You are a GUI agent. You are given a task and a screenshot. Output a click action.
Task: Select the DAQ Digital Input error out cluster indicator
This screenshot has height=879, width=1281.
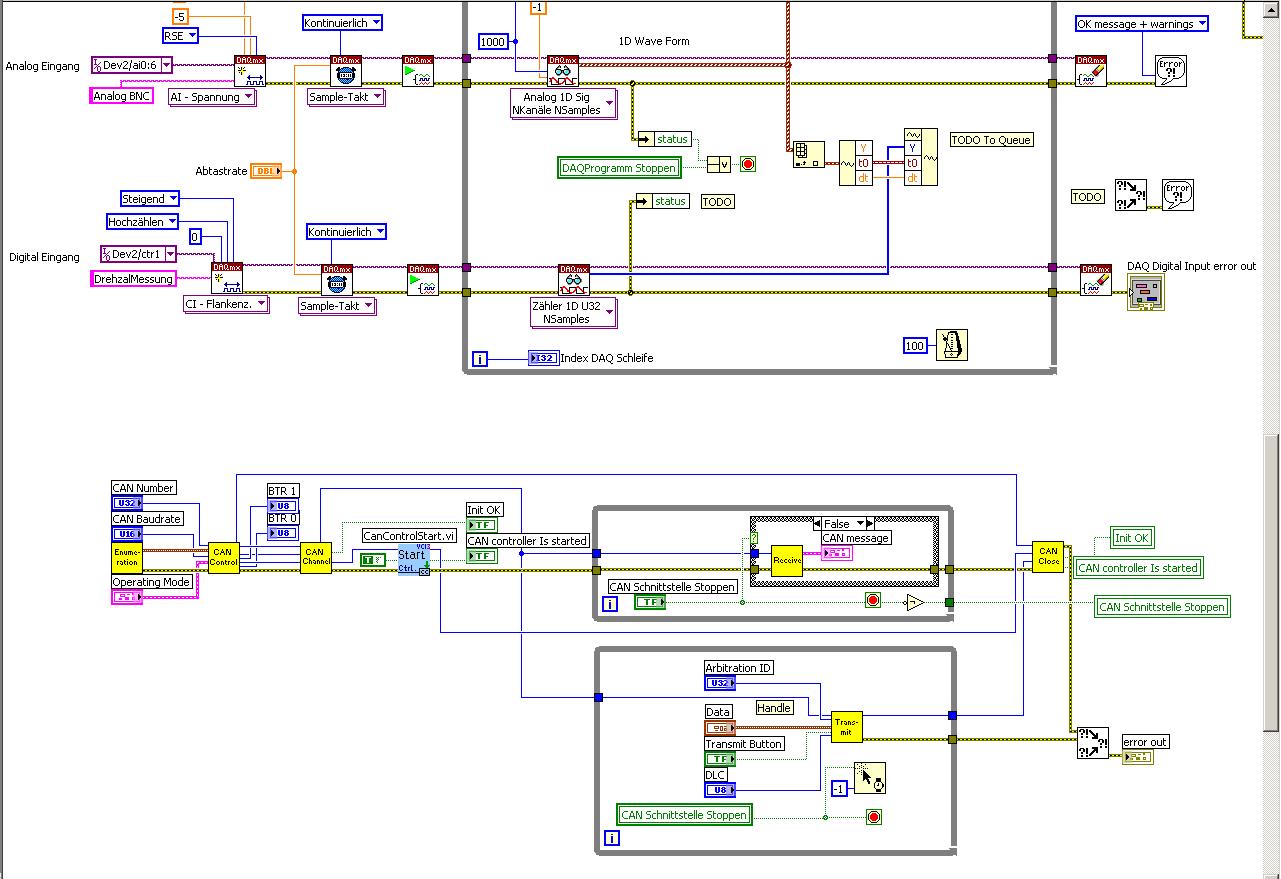click(1146, 292)
